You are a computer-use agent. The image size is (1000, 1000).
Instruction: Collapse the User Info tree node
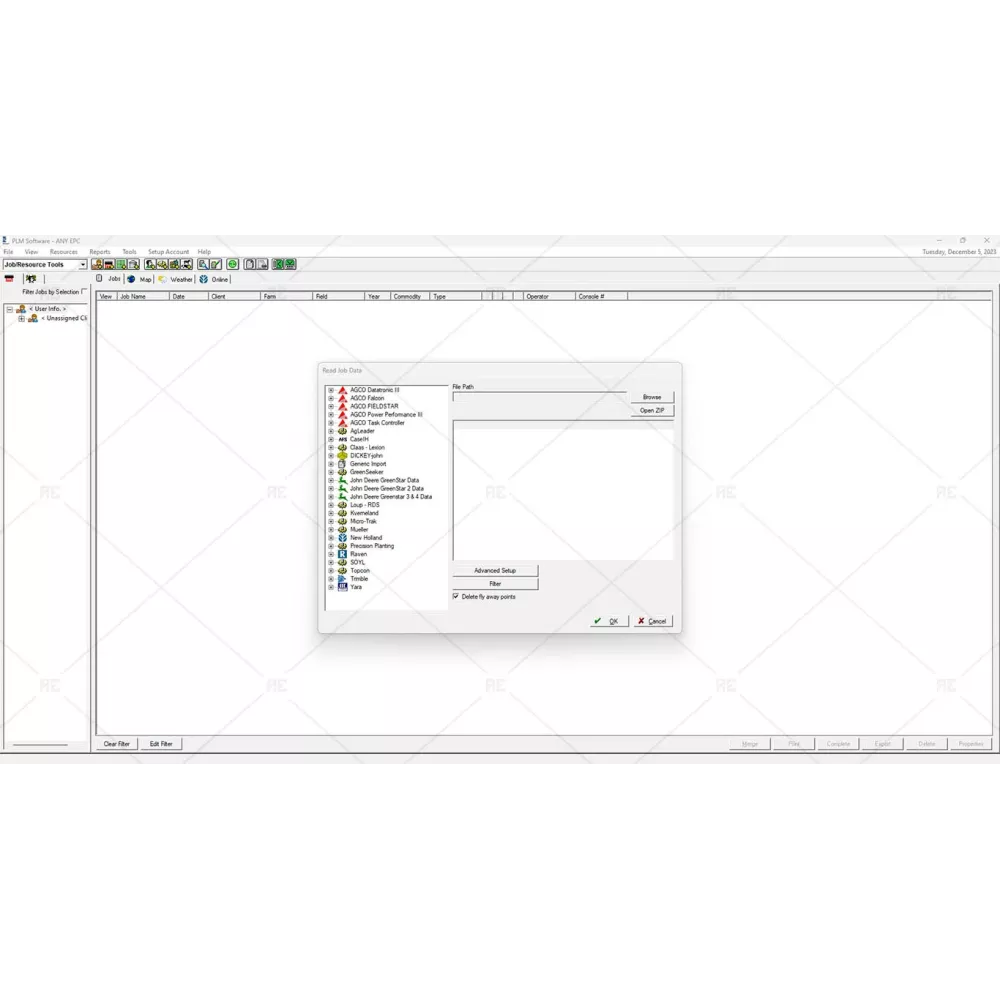point(10,309)
